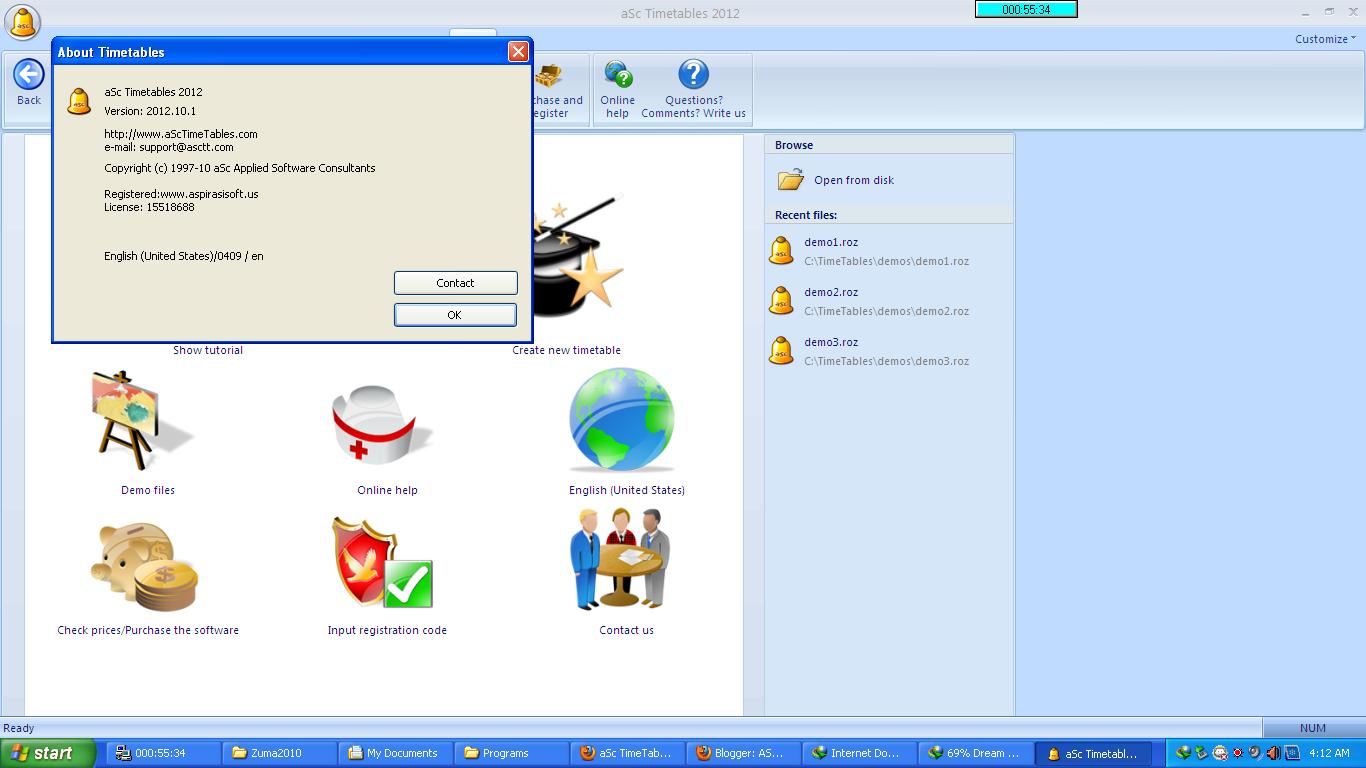The image size is (1366, 768).
Task: Switch to My Documents taskbar item
Action: (x=394, y=753)
